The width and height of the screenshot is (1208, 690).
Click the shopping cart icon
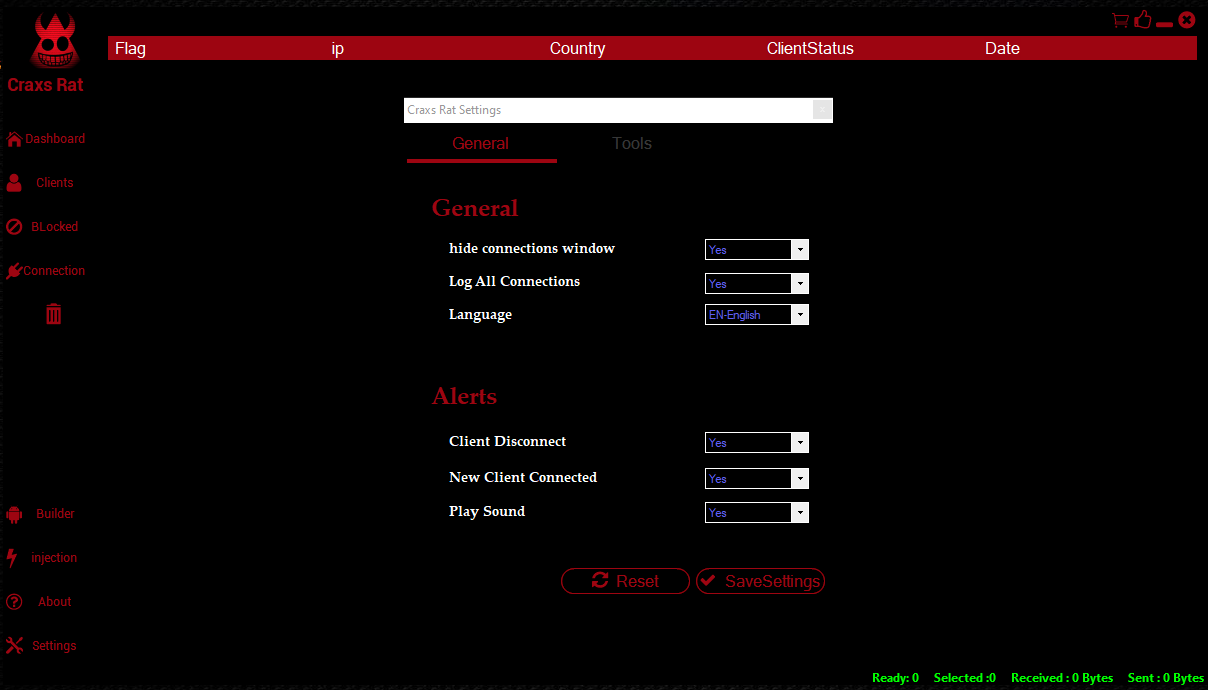coord(1120,20)
